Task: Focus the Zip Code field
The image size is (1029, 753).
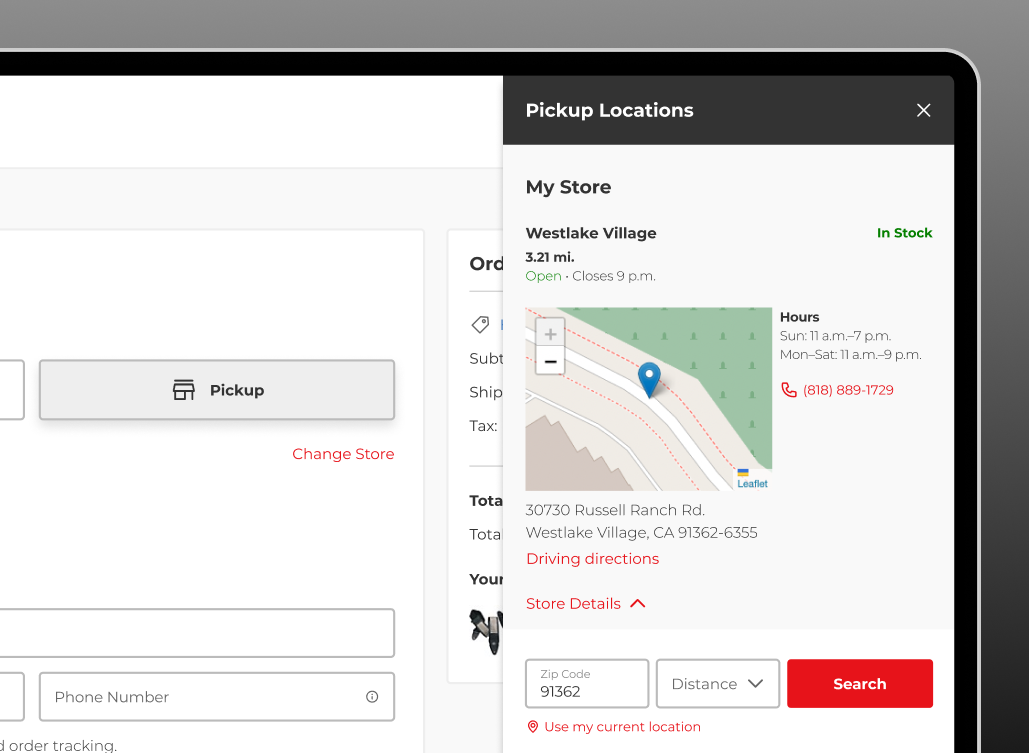Action: point(587,684)
